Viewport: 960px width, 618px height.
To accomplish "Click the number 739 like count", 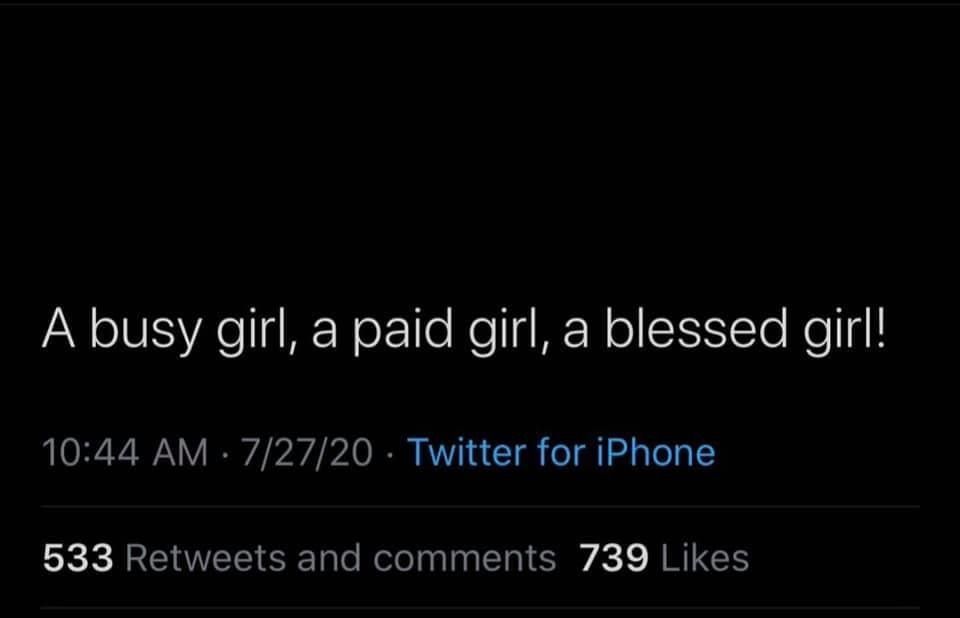I will [x=614, y=558].
